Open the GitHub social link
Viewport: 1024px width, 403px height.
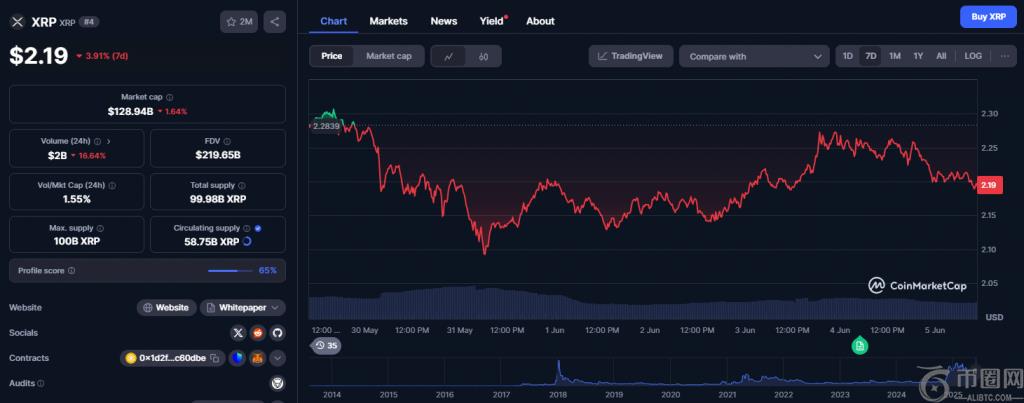278,333
